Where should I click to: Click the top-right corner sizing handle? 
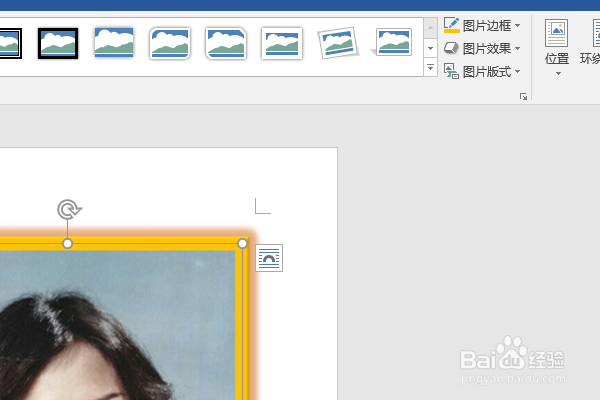point(242,243)
